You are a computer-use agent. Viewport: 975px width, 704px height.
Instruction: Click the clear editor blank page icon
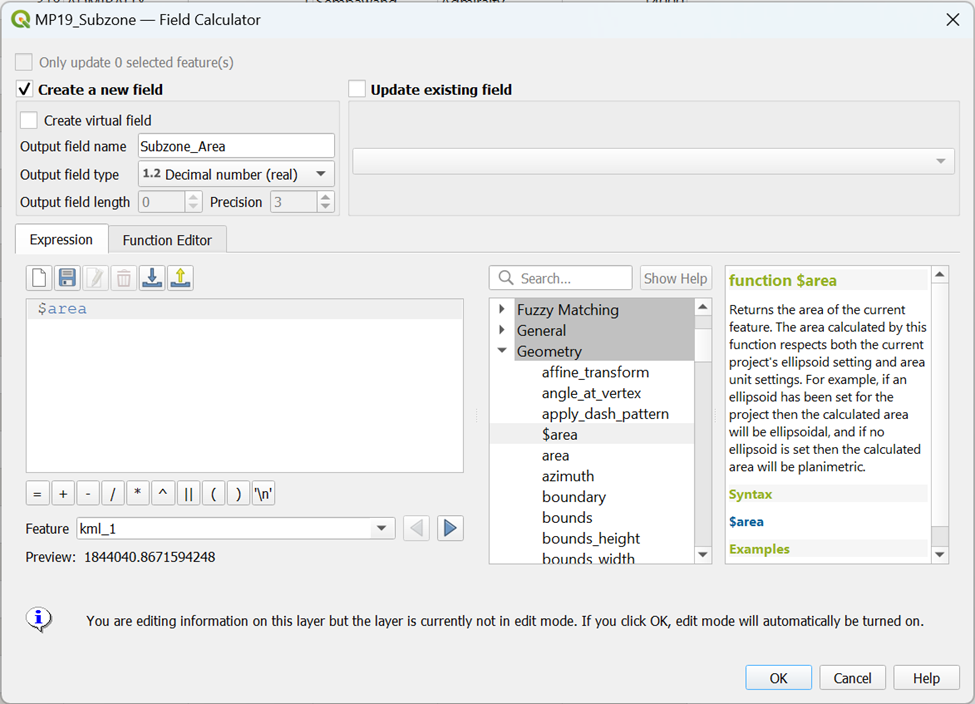40,278
